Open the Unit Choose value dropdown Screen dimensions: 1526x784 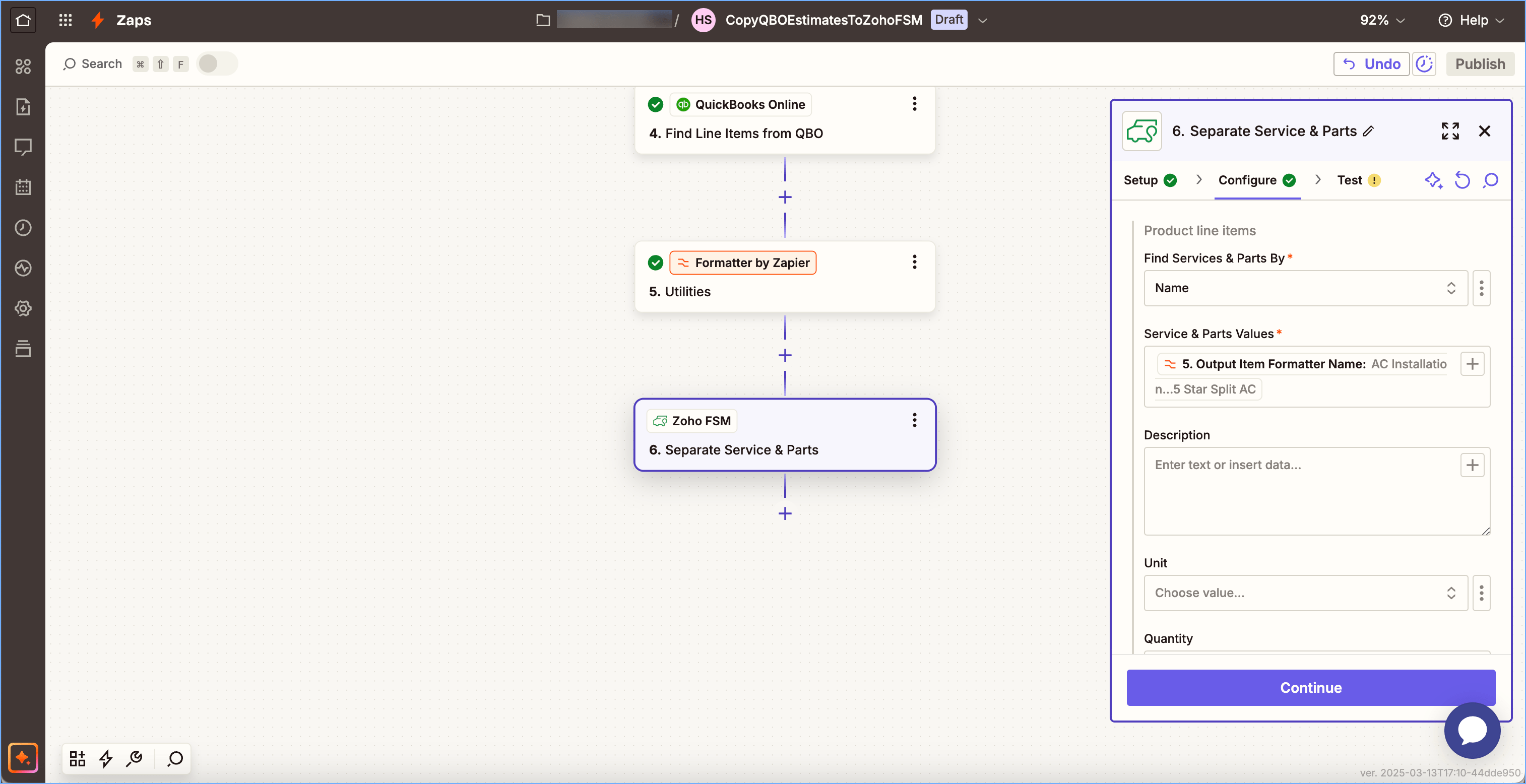[x=1305, y=593]
